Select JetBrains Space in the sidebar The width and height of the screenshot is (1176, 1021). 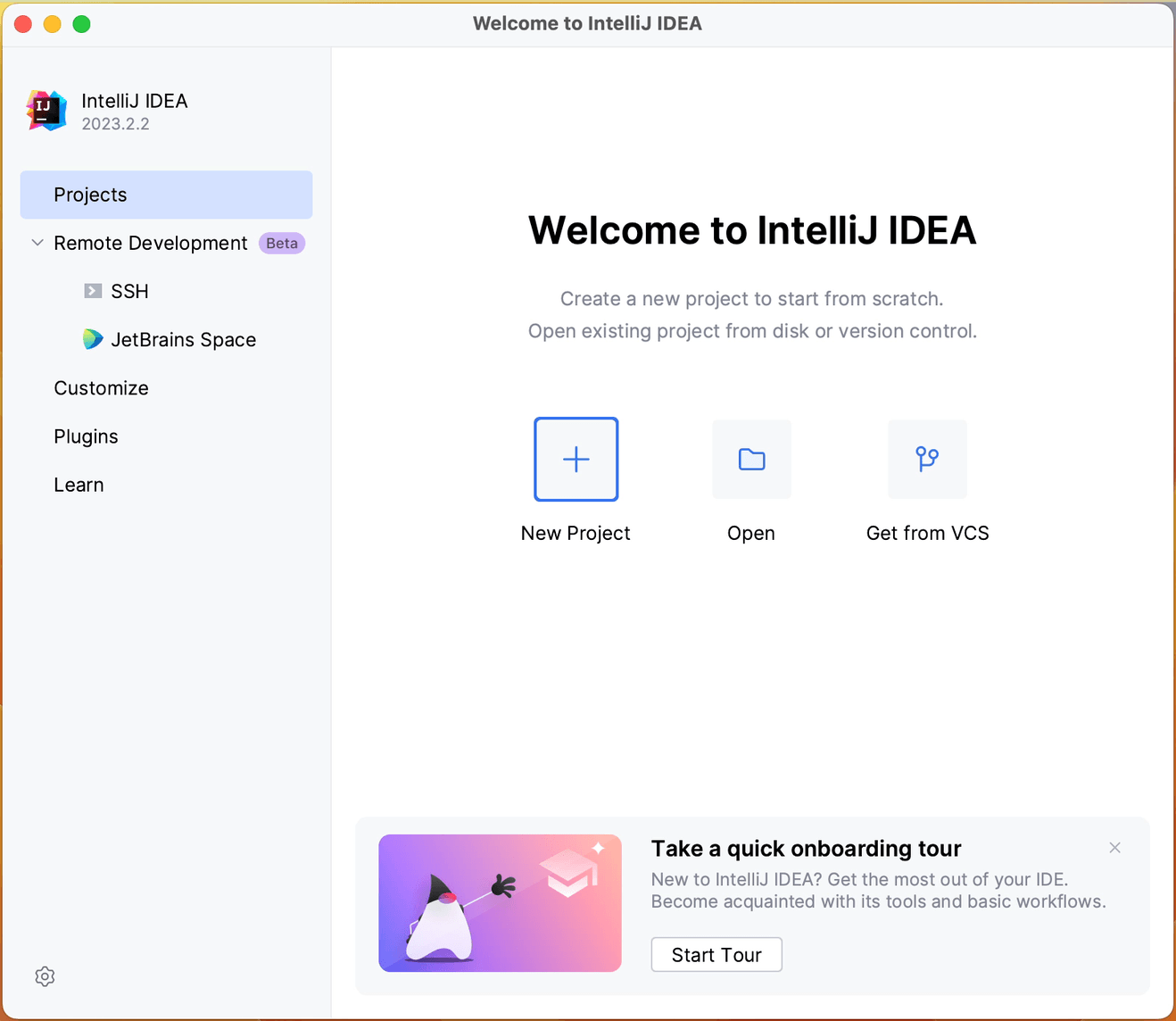coord(183,339)
